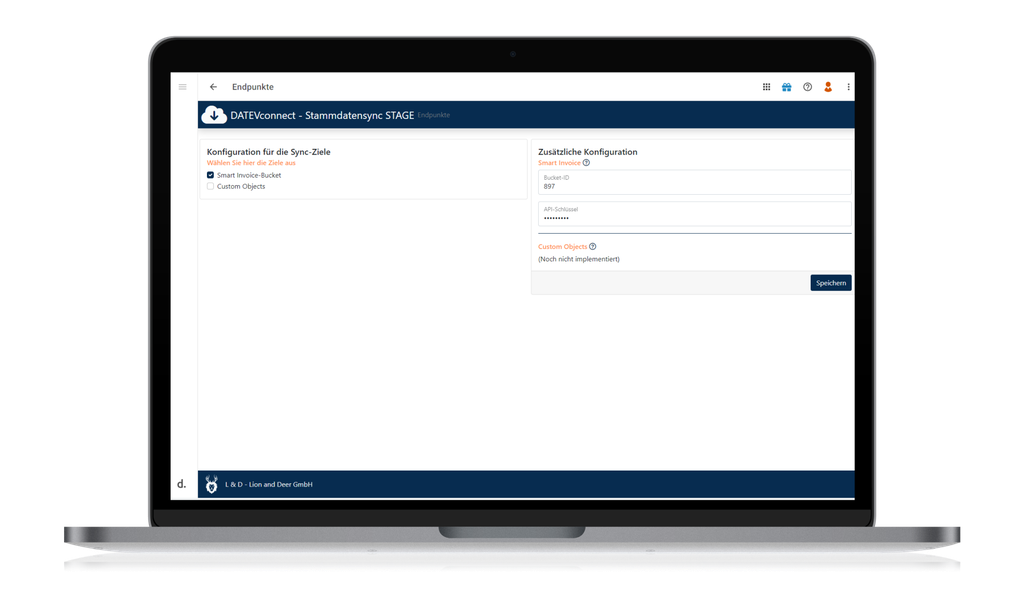This screenshot has height=589, width=1024.
Task: Click the cloud download icon in header
Action: point(214,115)
